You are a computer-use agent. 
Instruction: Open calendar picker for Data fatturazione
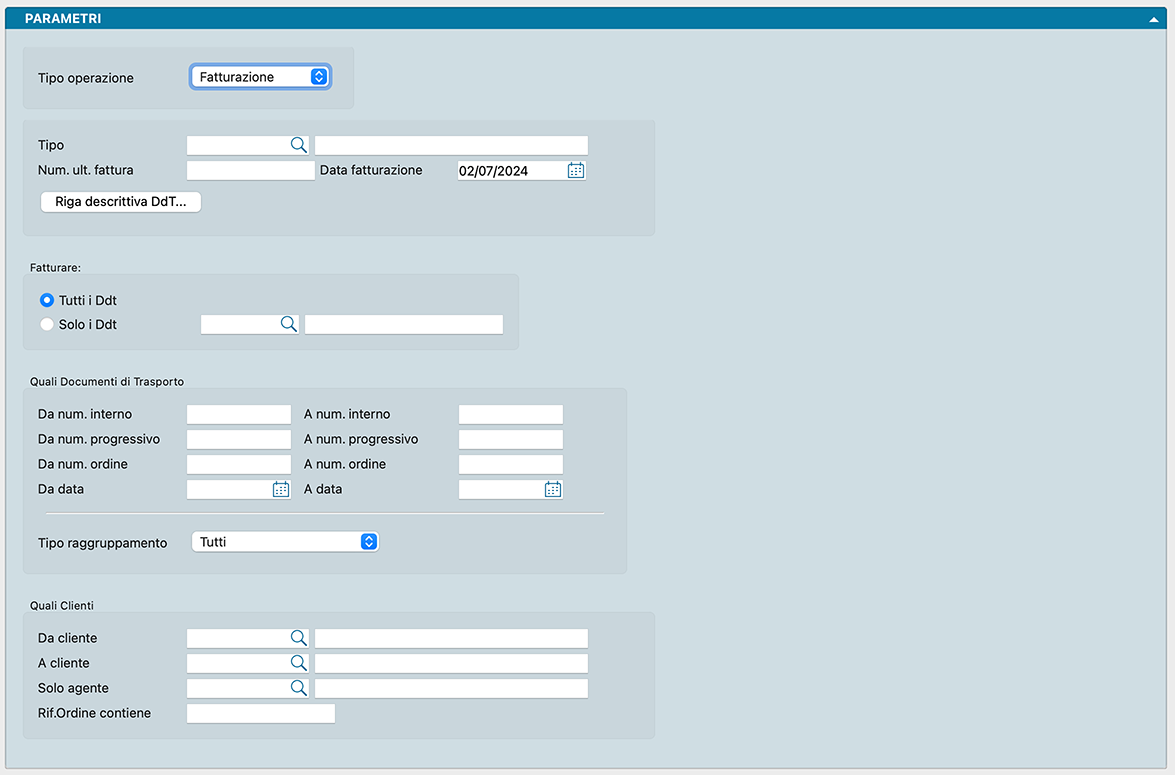pyautogui.click(x=576, y=171)
